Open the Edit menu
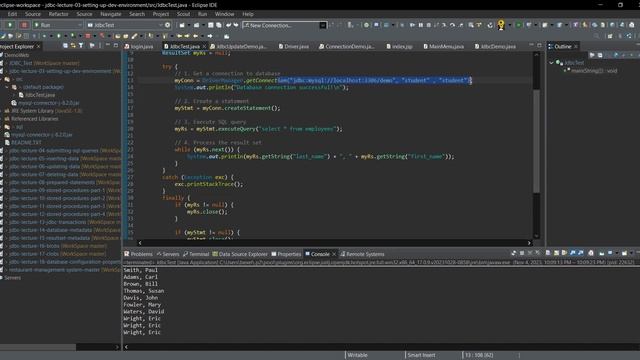Image resolution: width=640 pixels, height=360 pixels. (12, 14)
